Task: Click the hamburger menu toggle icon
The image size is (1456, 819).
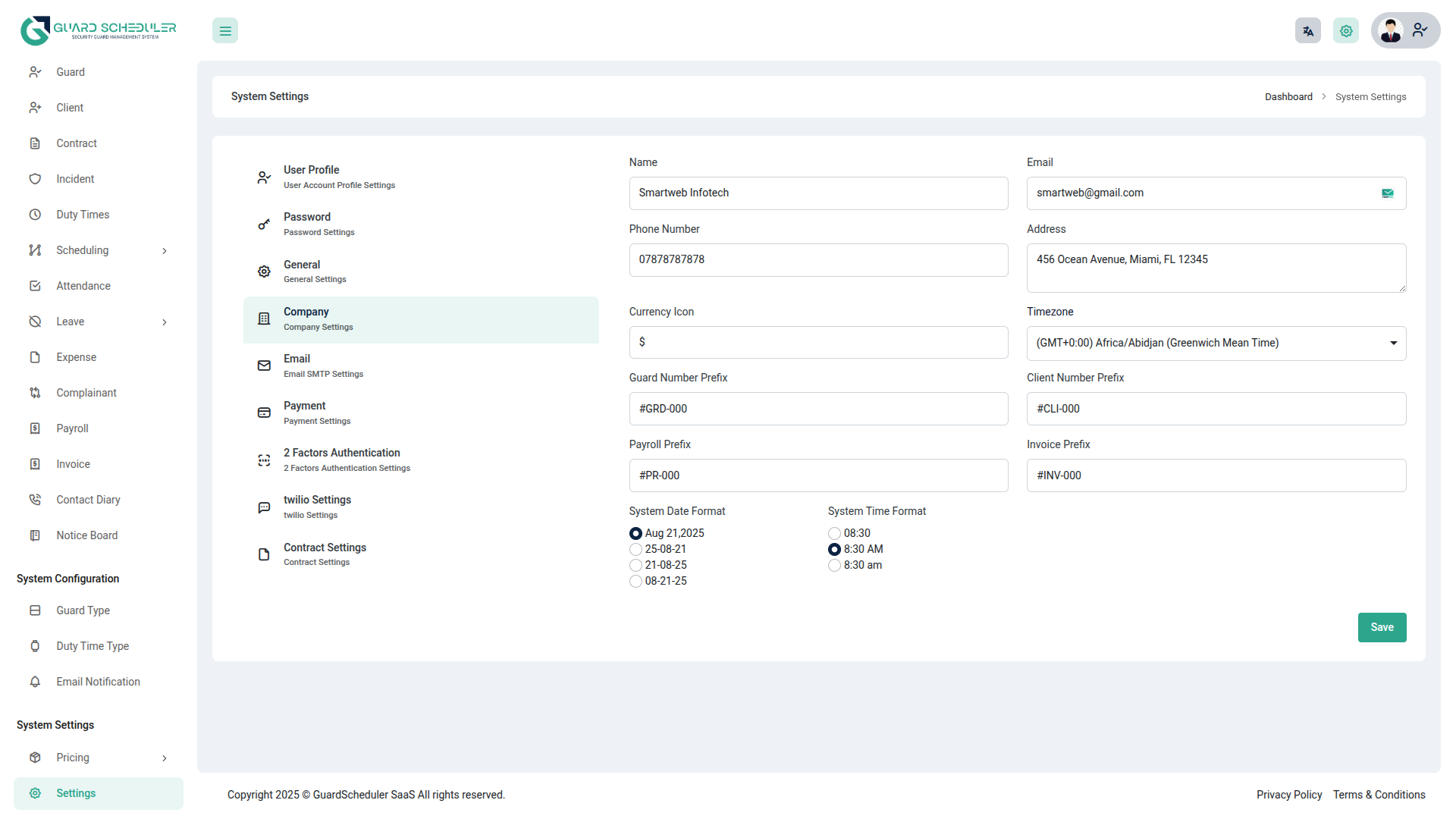Action: 225,31
